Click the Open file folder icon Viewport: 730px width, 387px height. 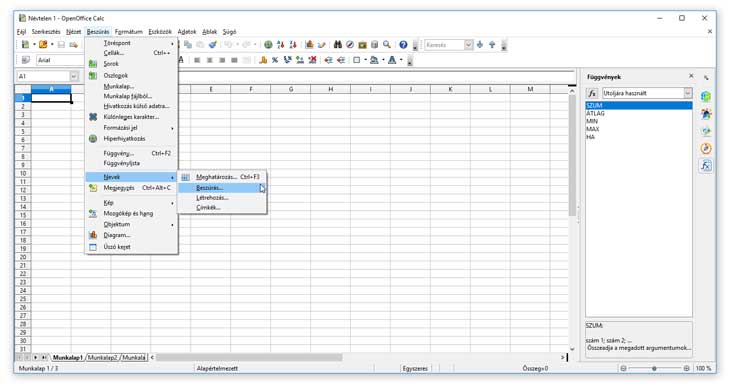[x=43, y=45]
